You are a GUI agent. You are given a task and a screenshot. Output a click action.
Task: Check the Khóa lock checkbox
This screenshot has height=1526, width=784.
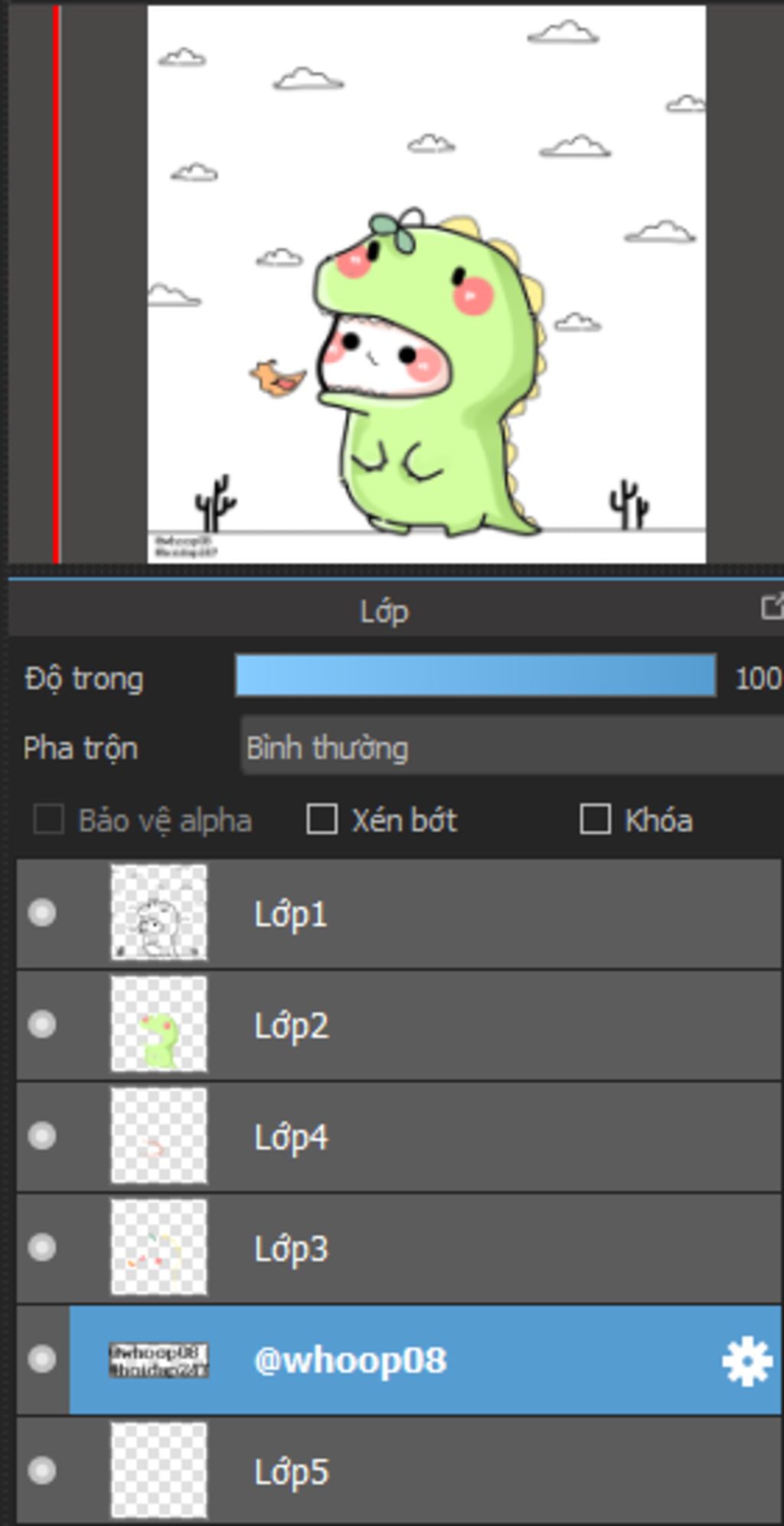(x=595, y=819)
